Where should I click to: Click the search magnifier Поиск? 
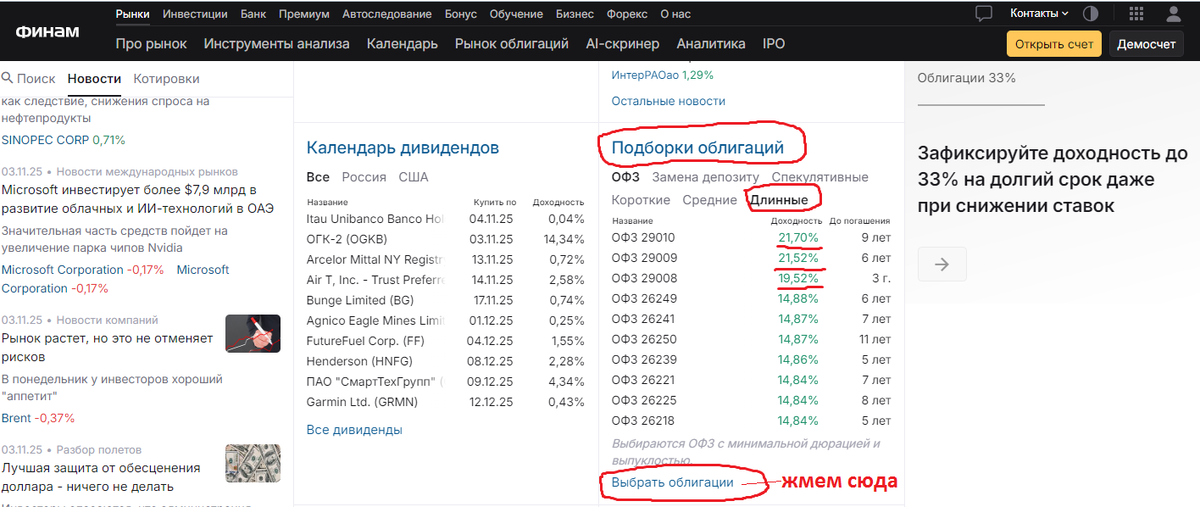[x=28, y=78]
